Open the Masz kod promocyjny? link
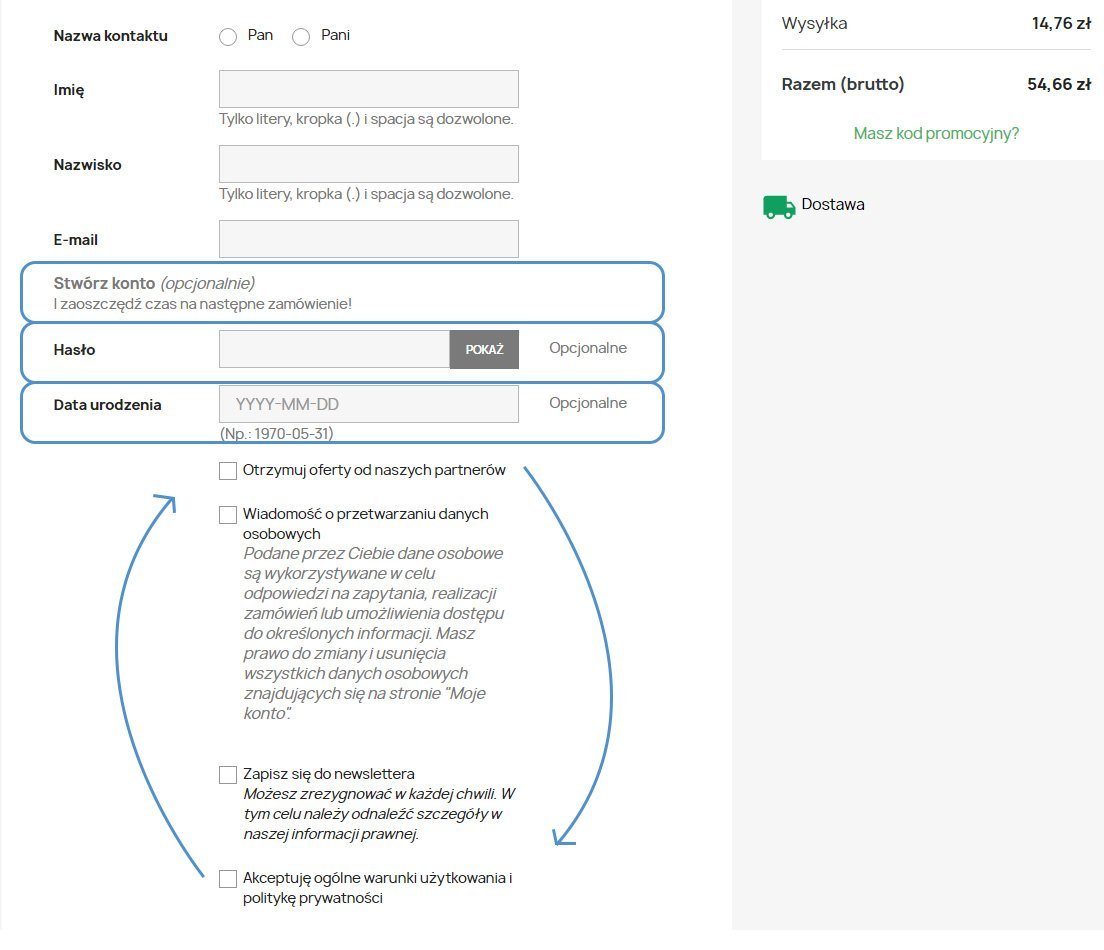Screen dimensions: 1104x950 tap(936, 133)
